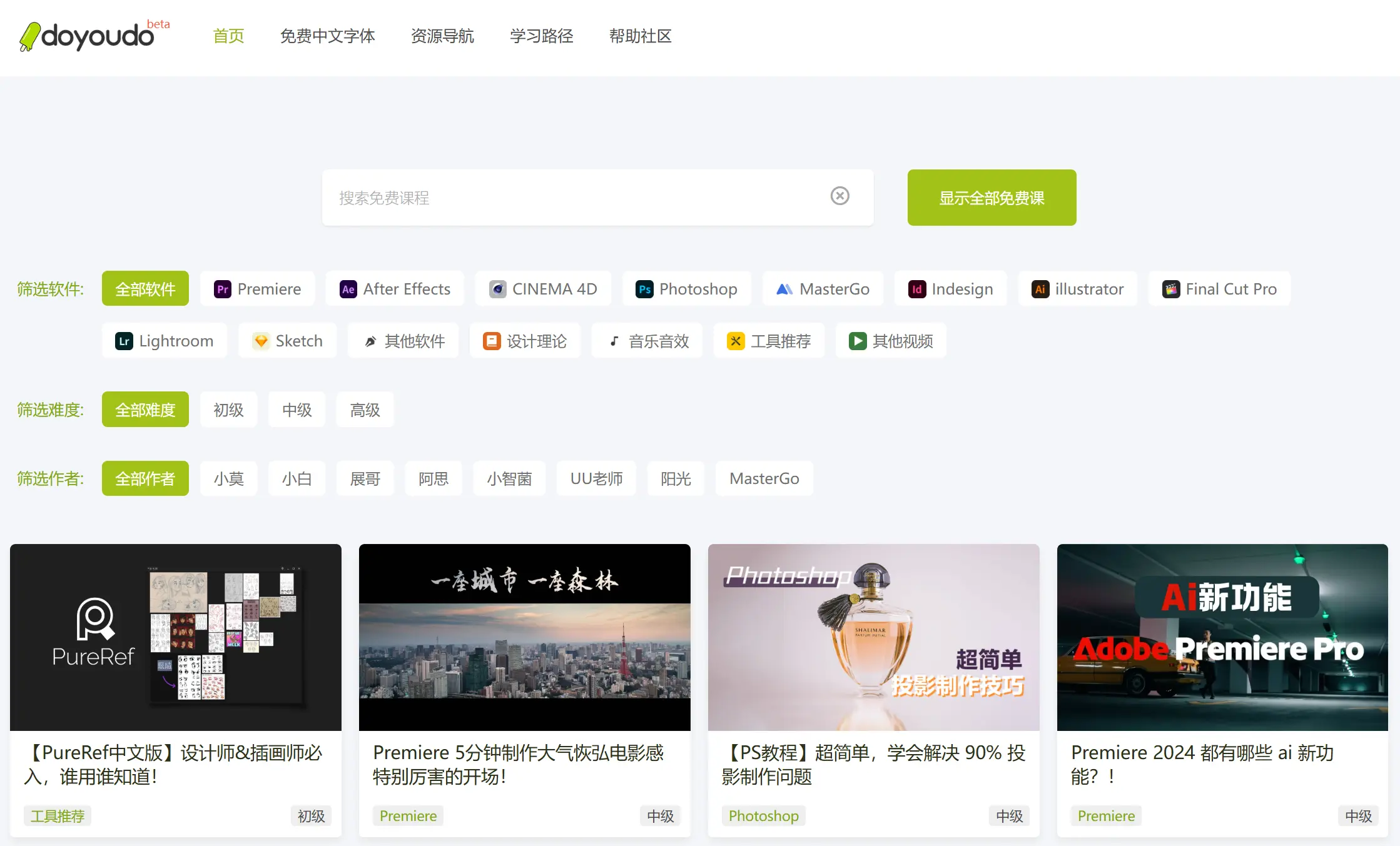Viewport: 1400px width, 846px height.
Task: Toggle the 高级 difficulty filter
Action: 365,410
